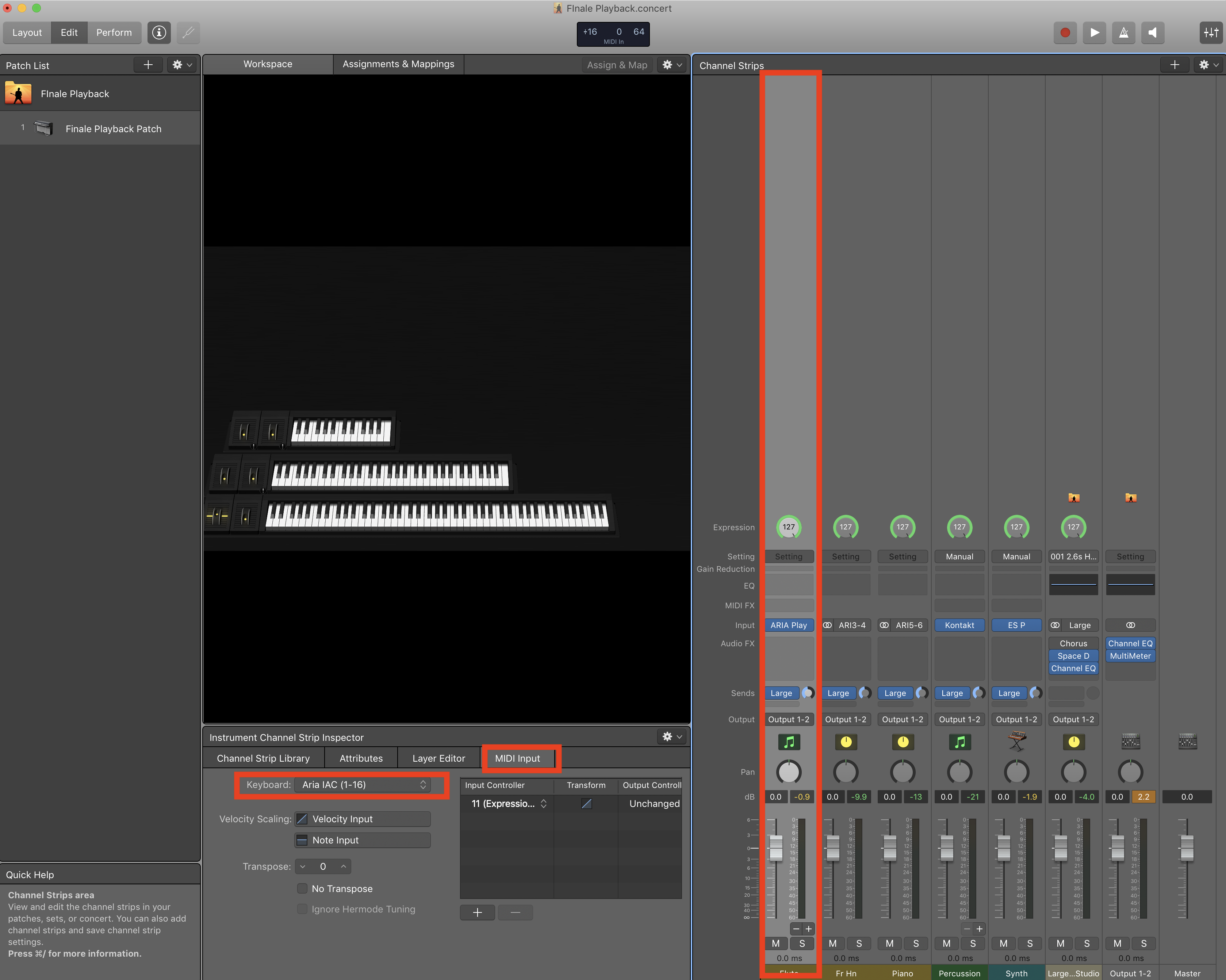Image resolution: width=1226 pixels, height=980 pixels.
Task: Open the info inspector icon
Action: [x=159, y=32]
